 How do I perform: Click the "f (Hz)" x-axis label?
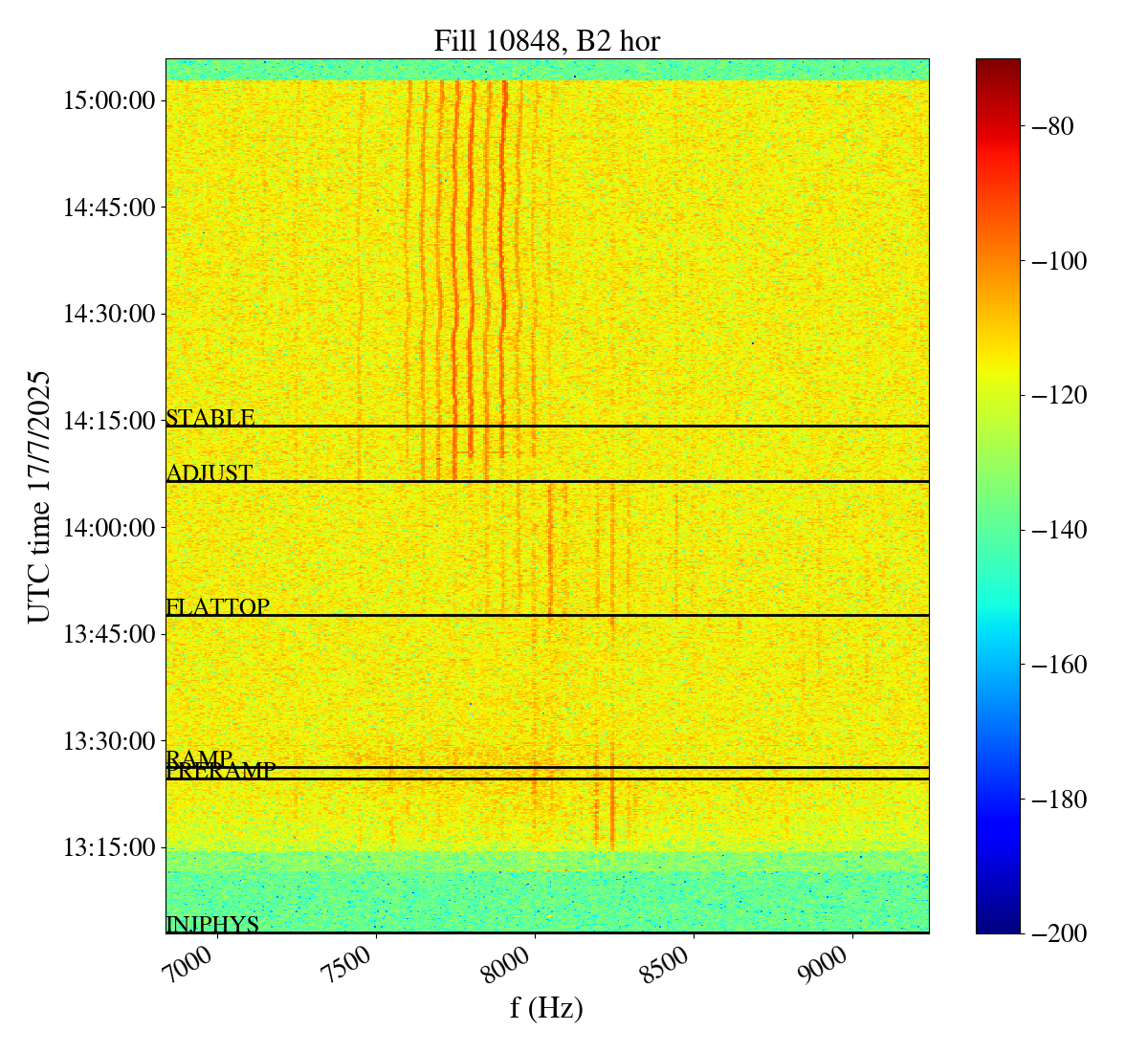point(546,1008)
